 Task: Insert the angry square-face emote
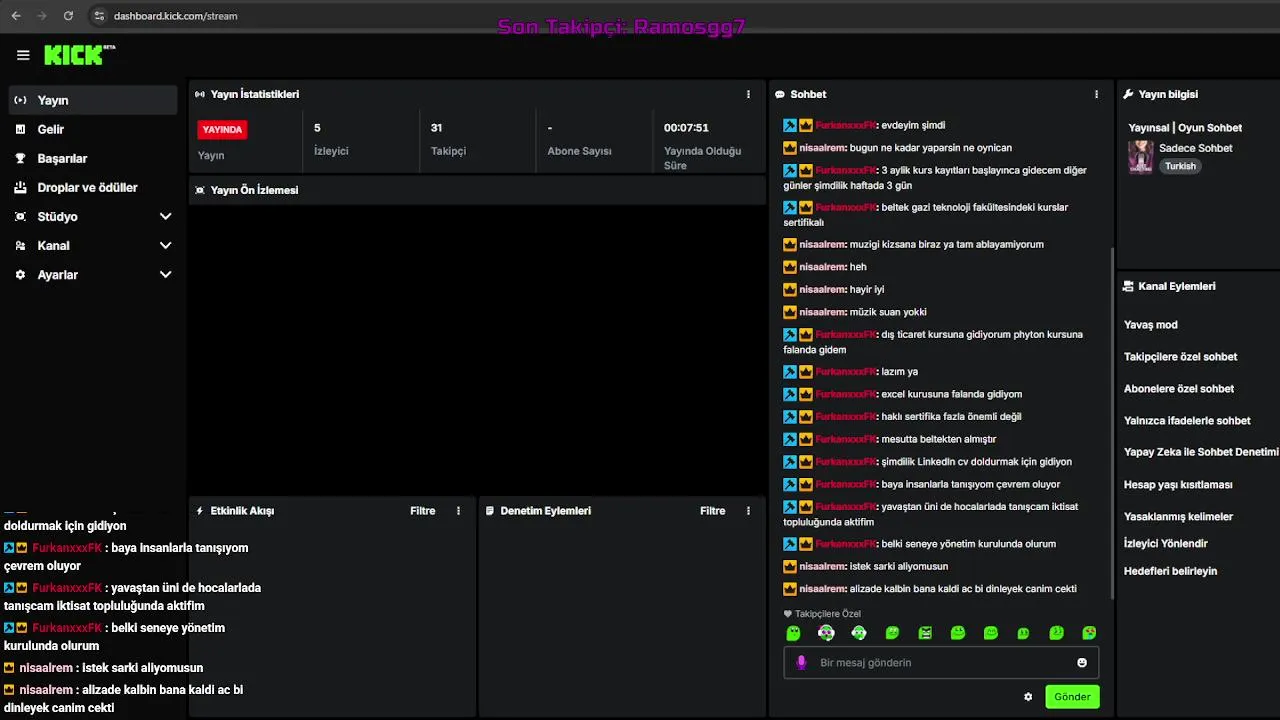tap(925, 633)
